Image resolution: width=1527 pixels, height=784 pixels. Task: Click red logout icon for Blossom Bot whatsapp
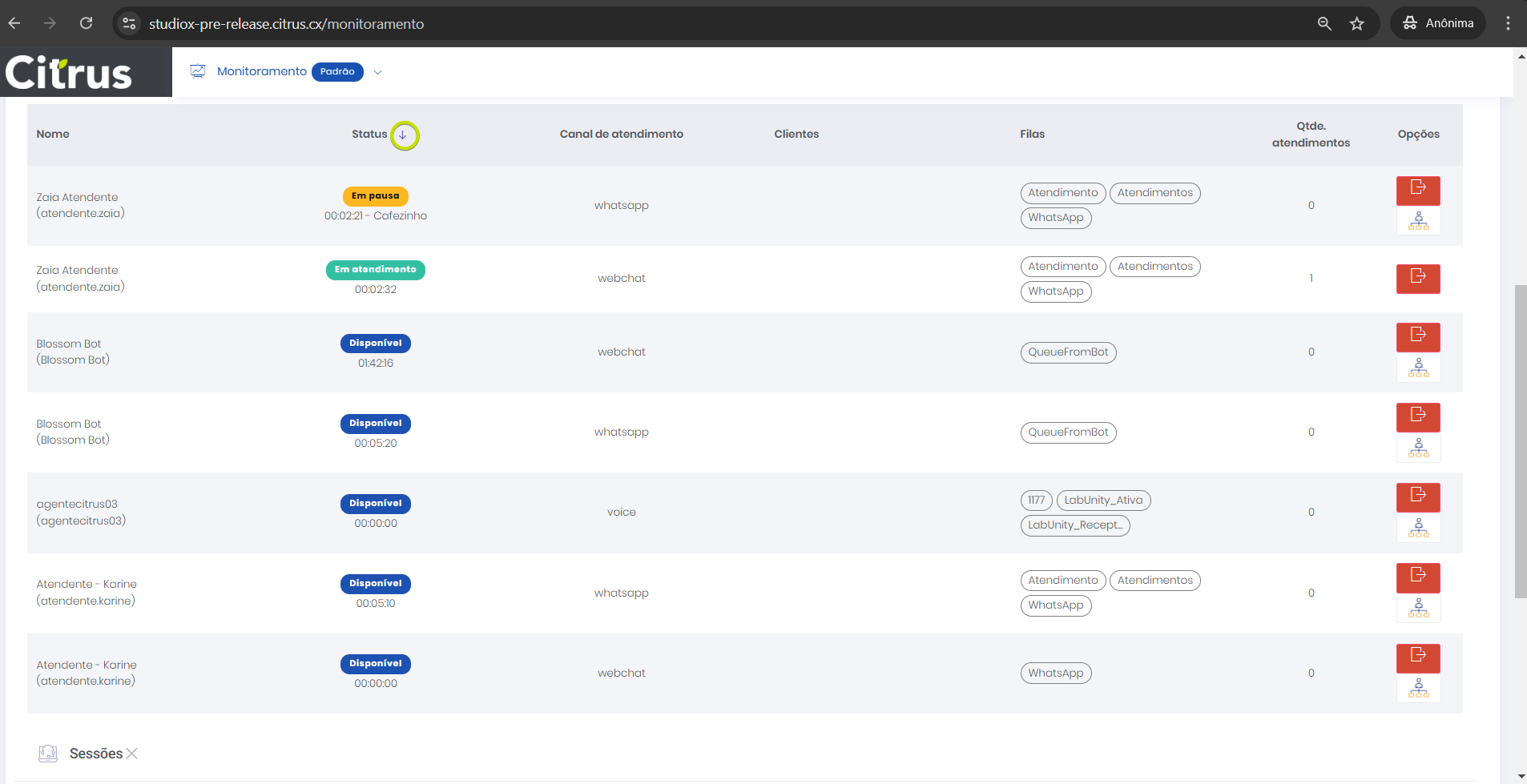[x=1417, y=416]
